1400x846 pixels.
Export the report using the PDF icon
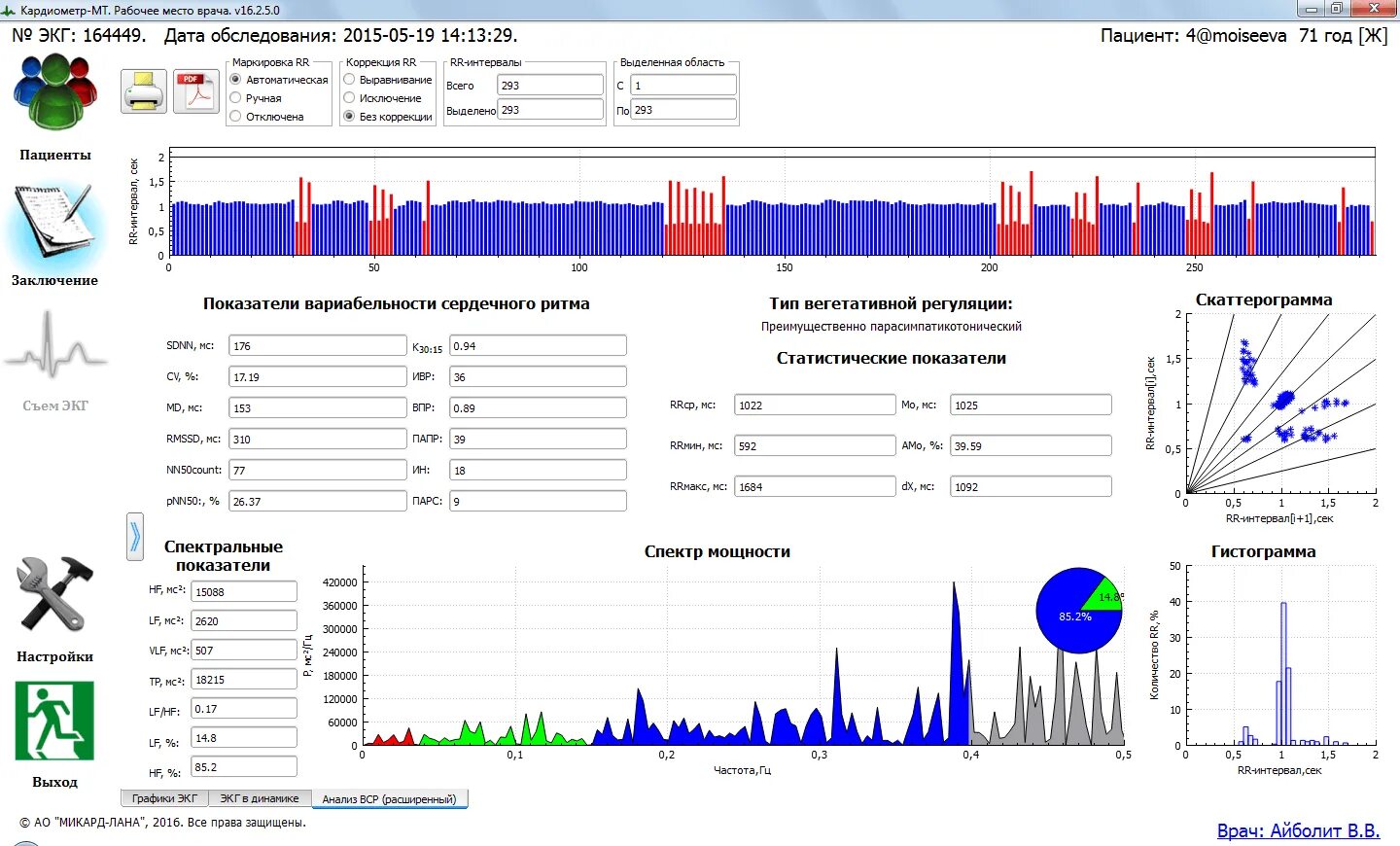pos(196,91)
